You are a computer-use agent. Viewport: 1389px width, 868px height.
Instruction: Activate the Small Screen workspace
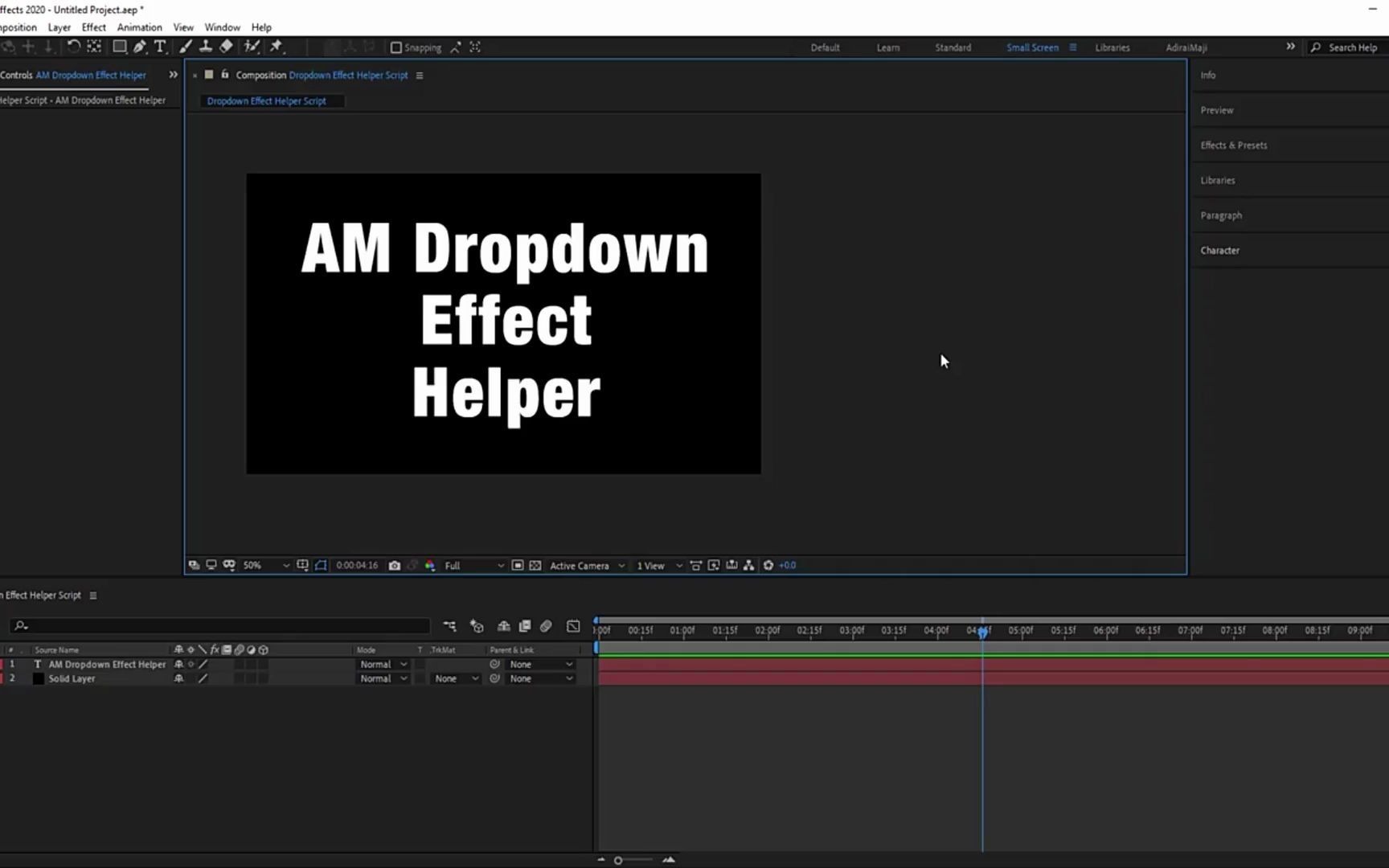[1032, 47]
